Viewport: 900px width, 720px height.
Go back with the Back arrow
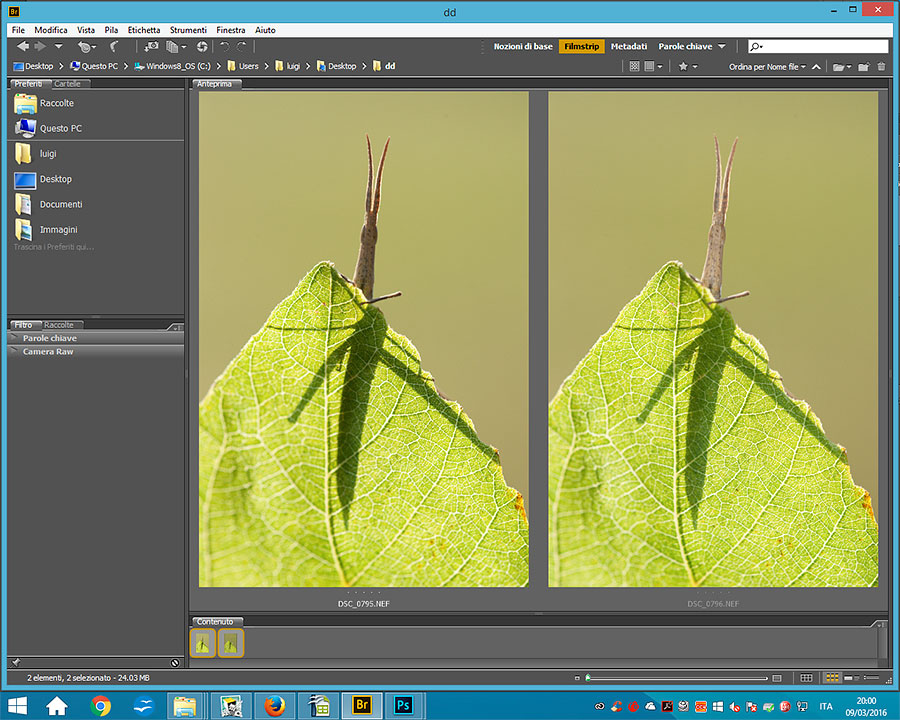tap(23, 47)
